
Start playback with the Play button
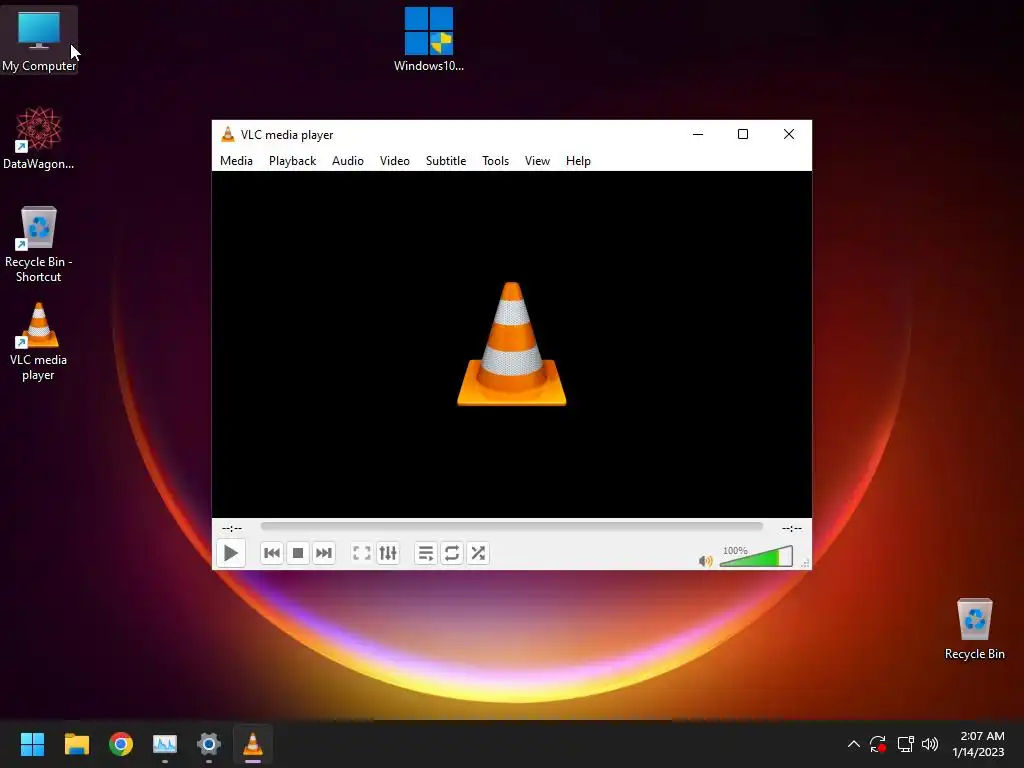pos(231,553)
